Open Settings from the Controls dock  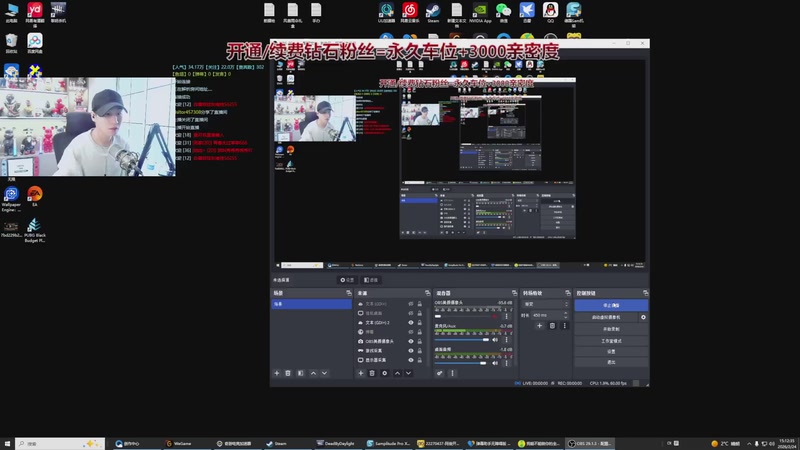click(611, 352)
